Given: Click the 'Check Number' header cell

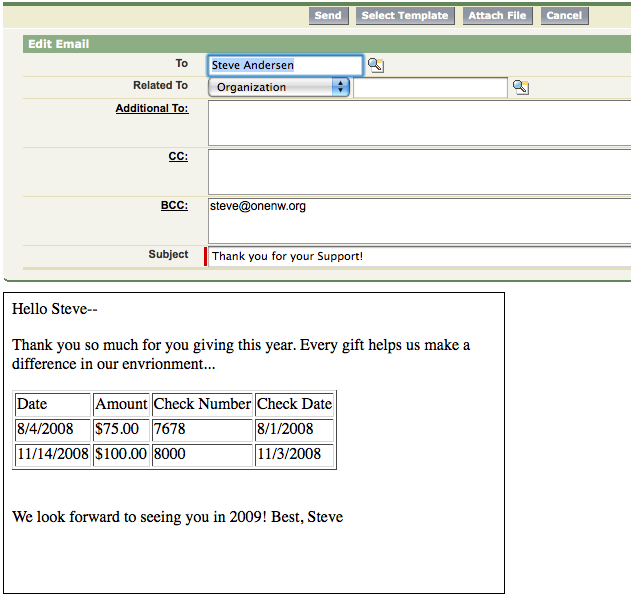Looking at the screenshot, I should pos(202,404).
